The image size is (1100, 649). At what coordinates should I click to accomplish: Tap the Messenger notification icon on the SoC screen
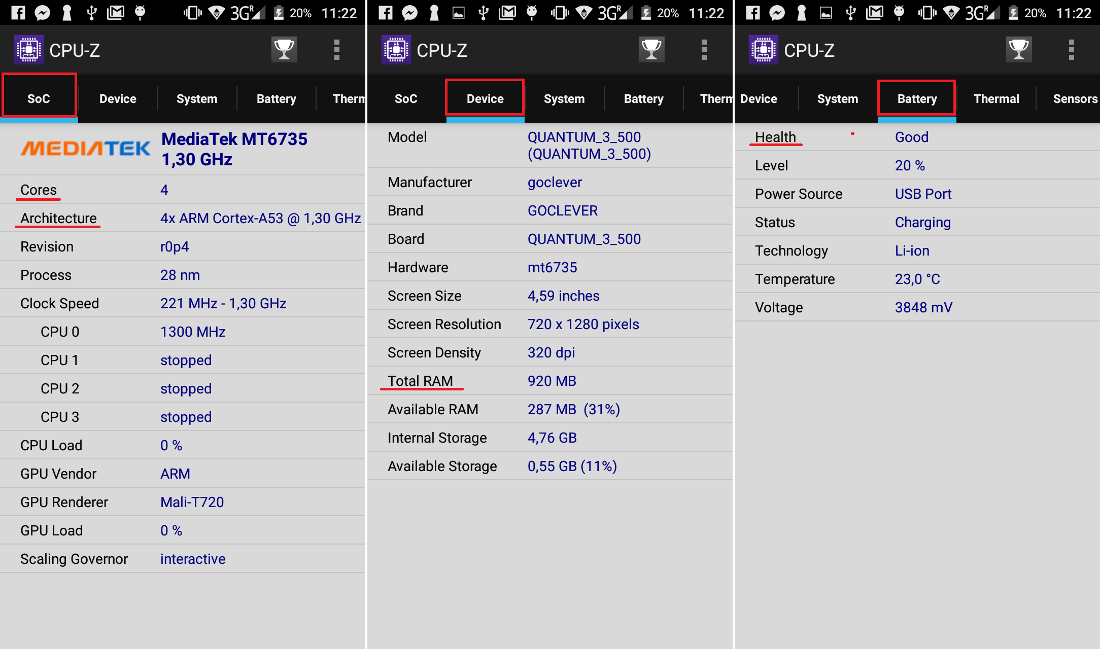coord(42,13)
